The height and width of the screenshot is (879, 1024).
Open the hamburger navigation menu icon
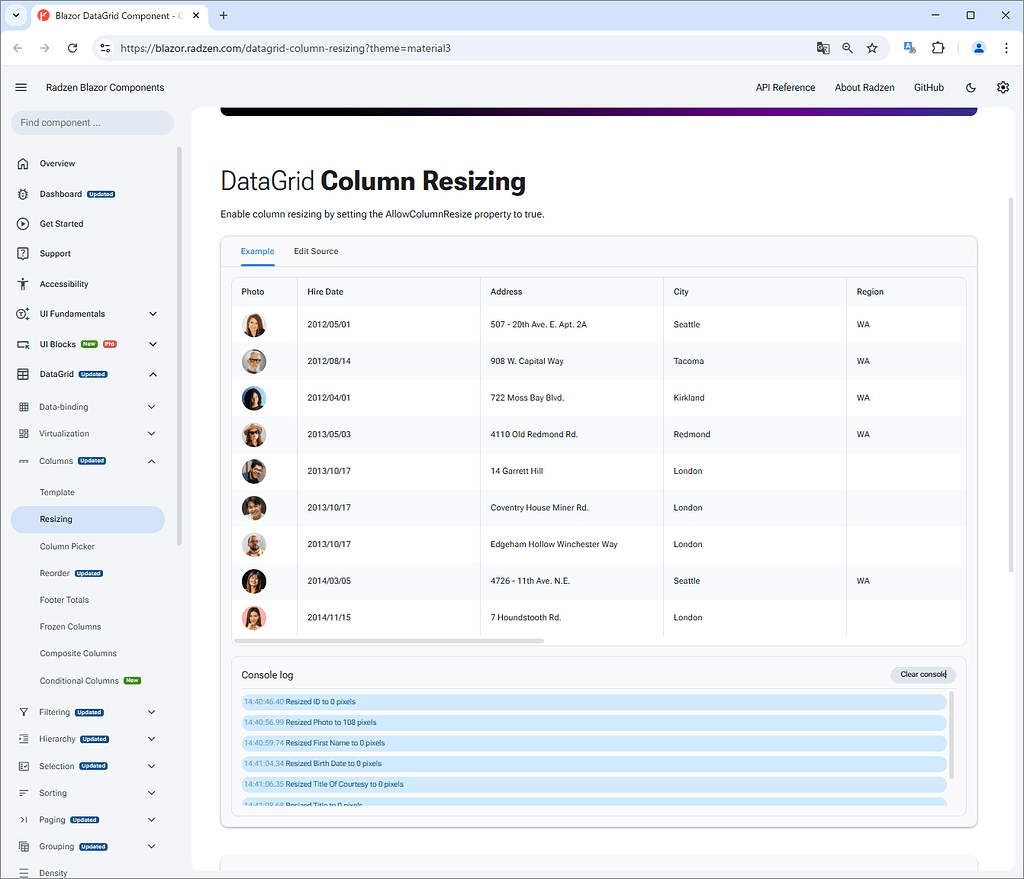(20, 87)
